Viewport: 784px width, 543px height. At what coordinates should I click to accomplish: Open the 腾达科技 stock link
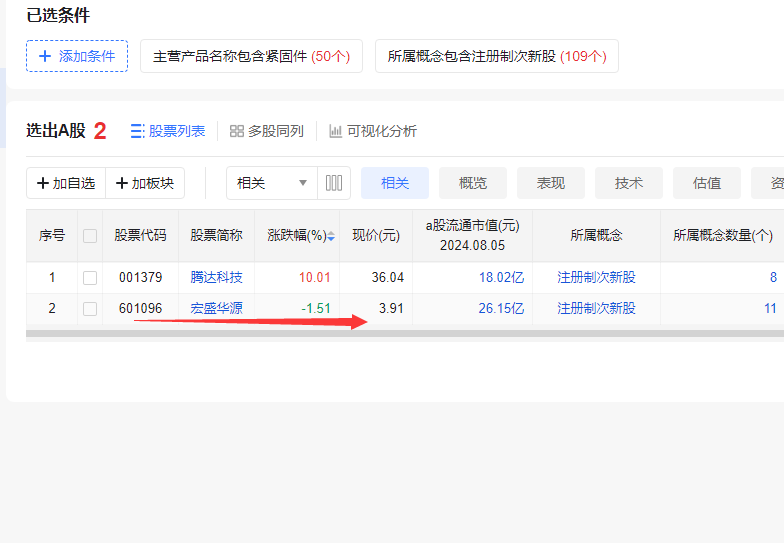point(216,278)
